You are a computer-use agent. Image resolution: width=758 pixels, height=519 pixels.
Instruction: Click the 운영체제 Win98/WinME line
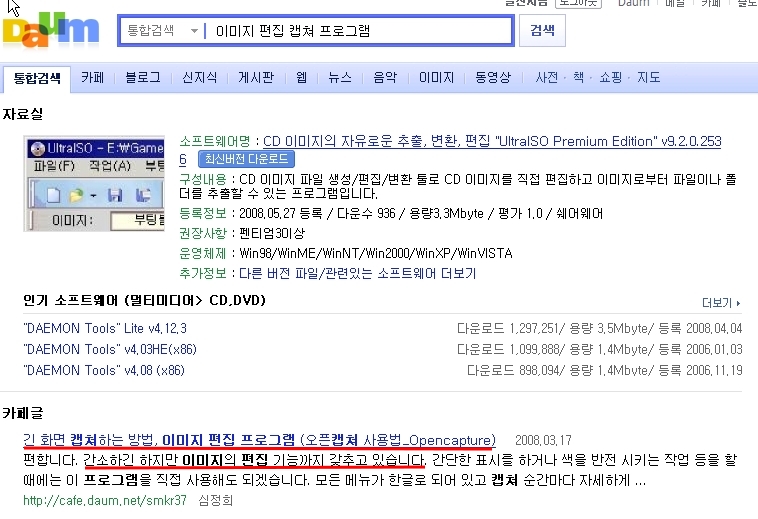pos(346,253)
